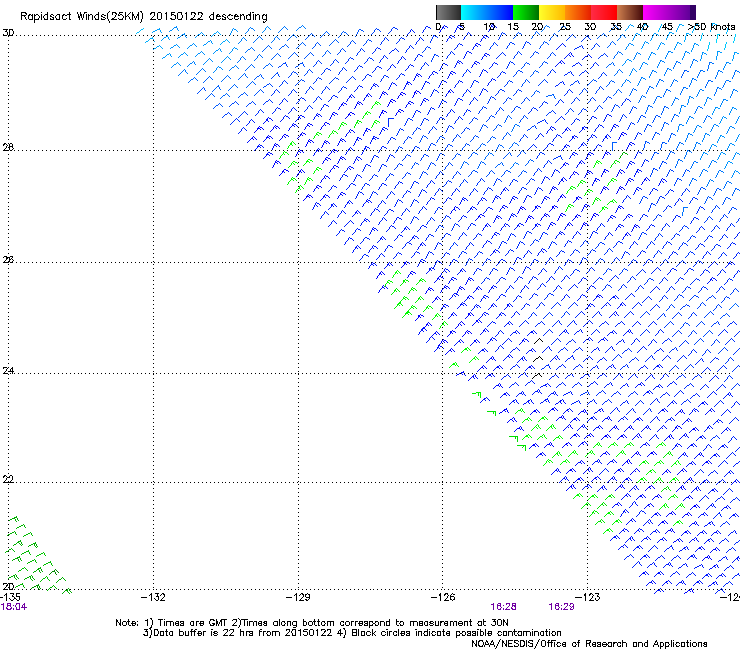Click the longitude label "-123"
Image resolution: width=740 pixels, height=650 pixels.
point(588,597)
